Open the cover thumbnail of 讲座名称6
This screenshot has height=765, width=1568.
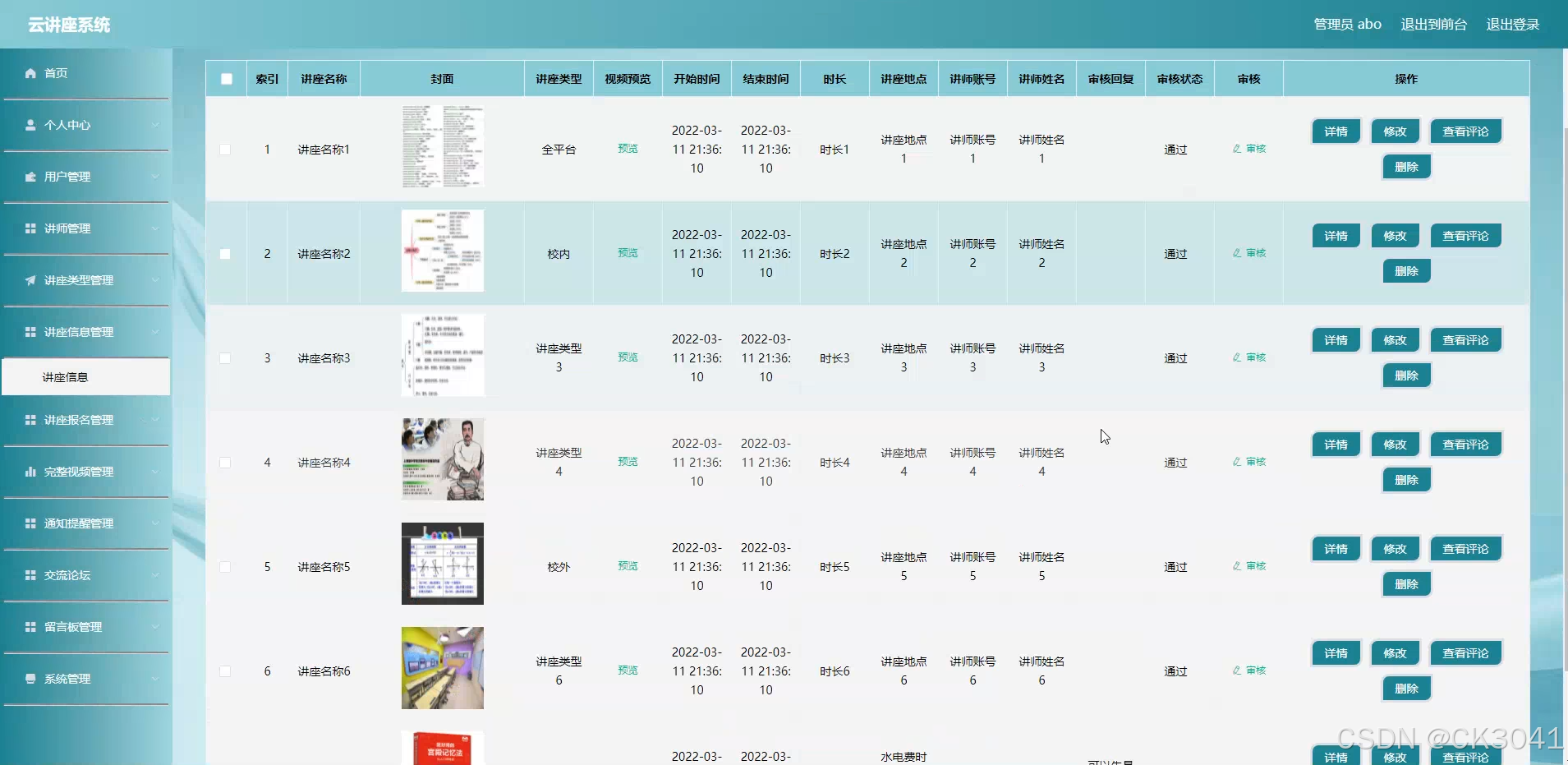[443, 668]
